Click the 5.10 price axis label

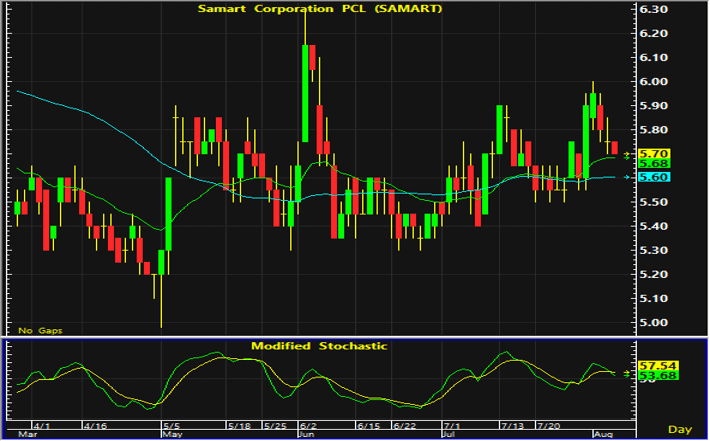coord(653,298)
